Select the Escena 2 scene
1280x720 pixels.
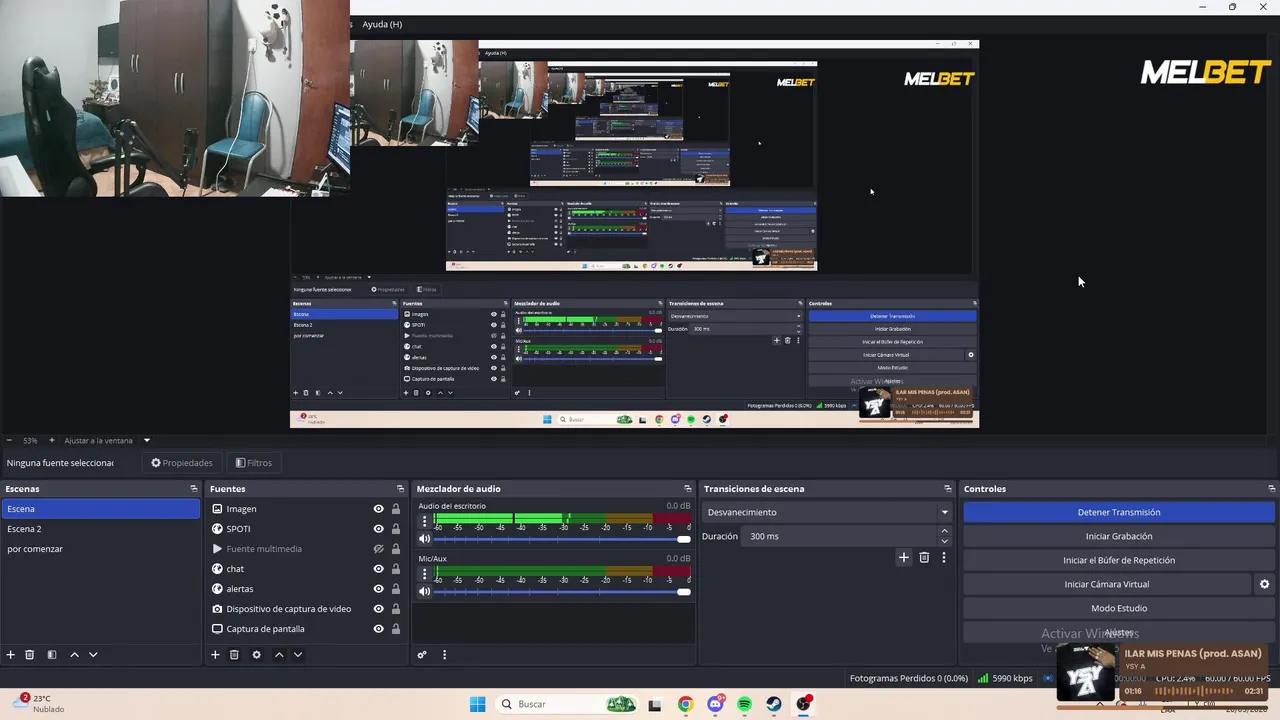point(100,529)
